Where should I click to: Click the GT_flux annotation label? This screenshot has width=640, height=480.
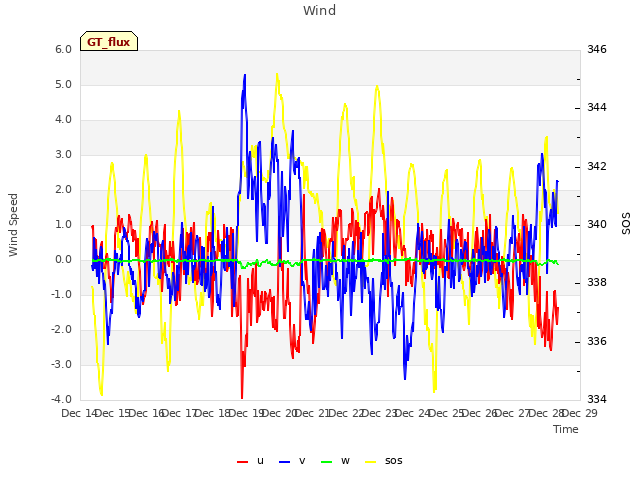tap(109, 41)
